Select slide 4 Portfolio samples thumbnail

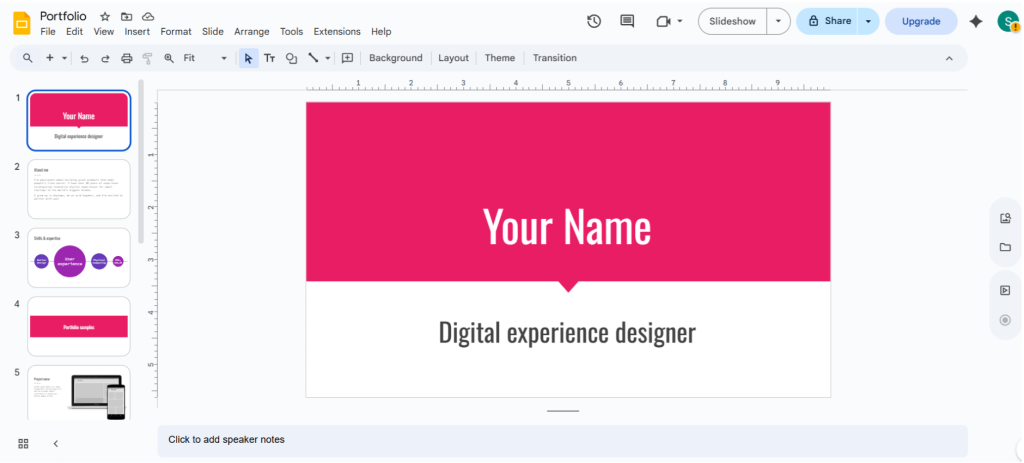[78, 327]
